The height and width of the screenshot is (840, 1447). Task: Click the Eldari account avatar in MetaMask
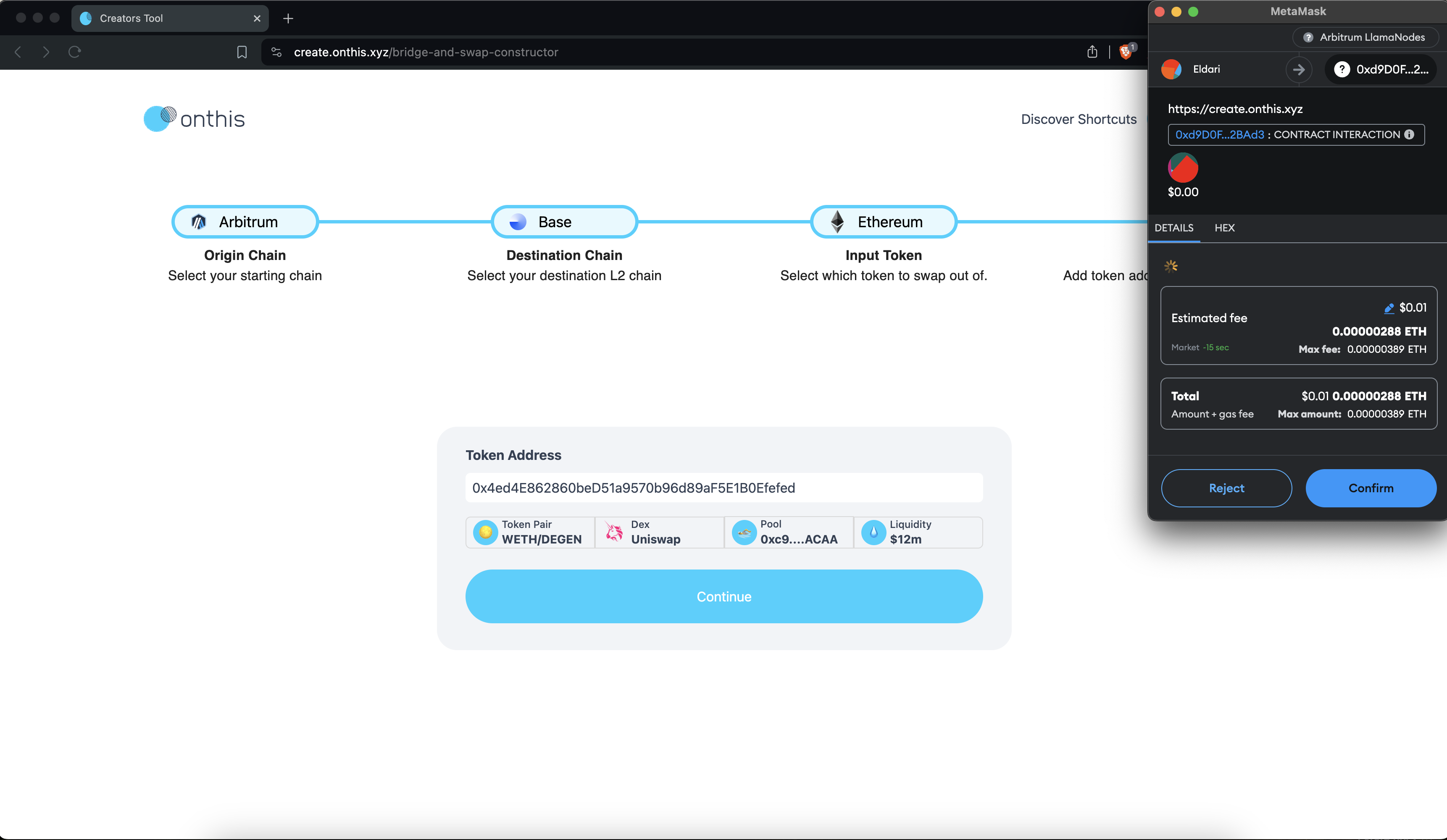click(1171, 69)
